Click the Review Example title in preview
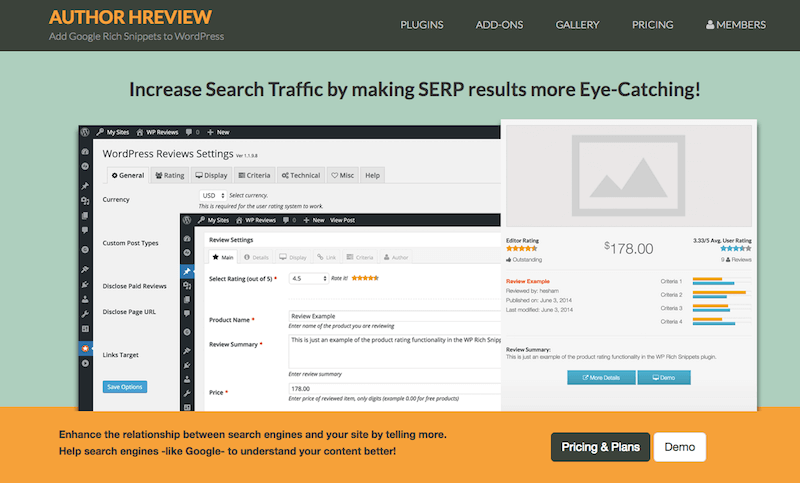Viewport: 800px width, 483px height. click(x=528, y=281)
